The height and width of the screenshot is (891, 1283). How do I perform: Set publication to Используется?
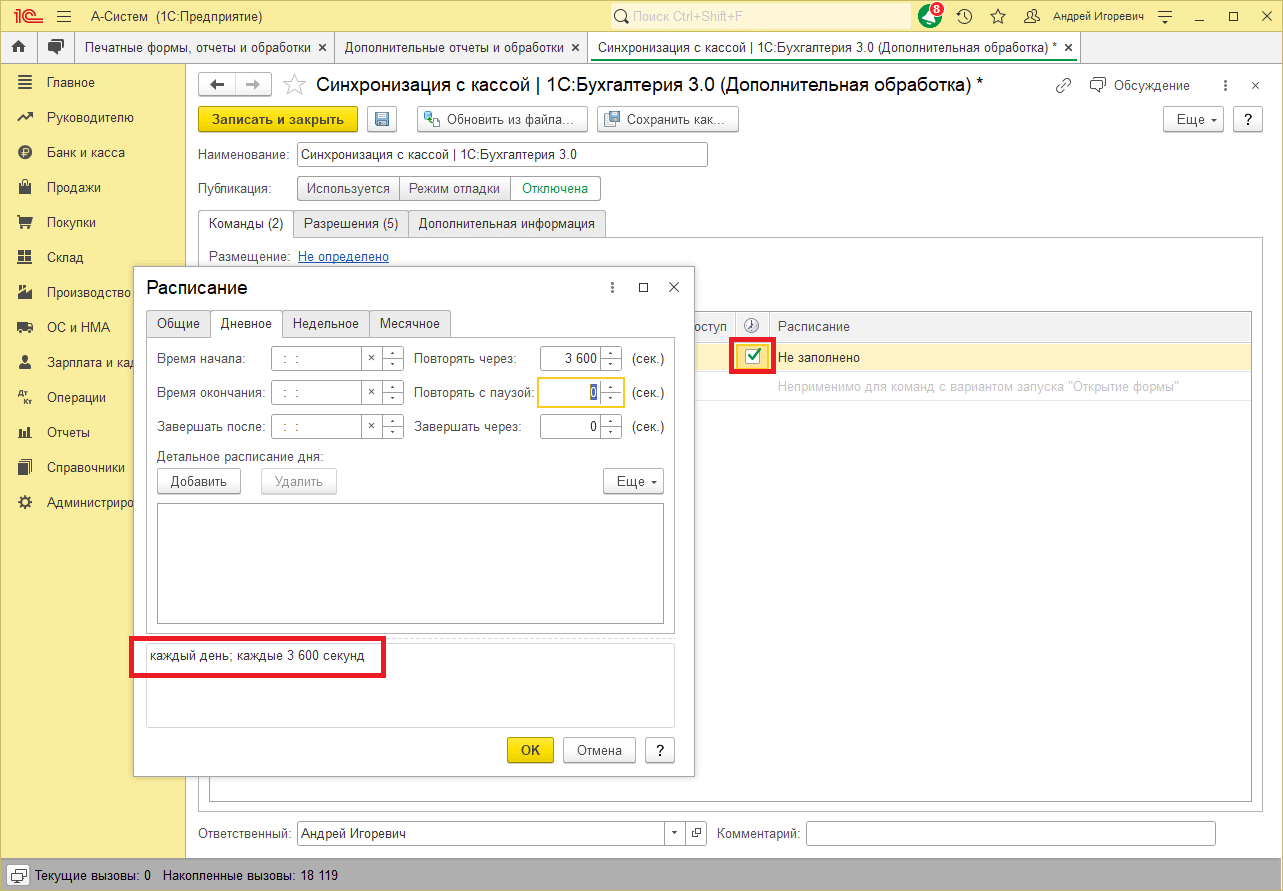[x=348, y=188]
